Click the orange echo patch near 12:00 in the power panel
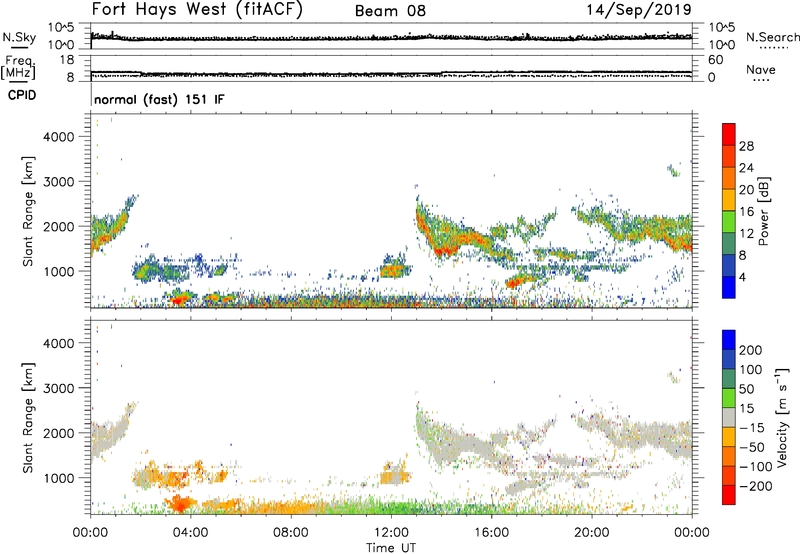 click(393, 270)
